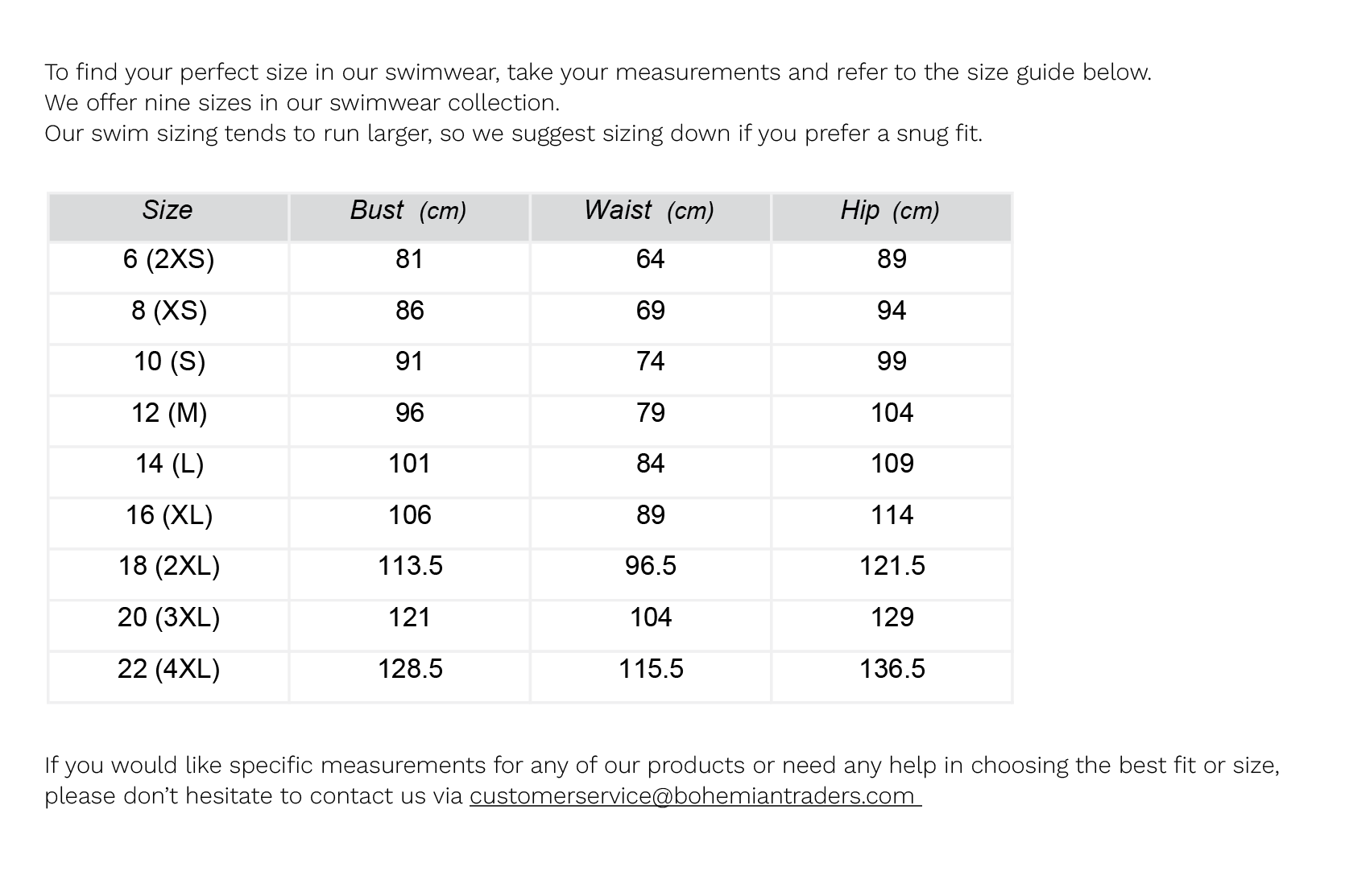Click the Size column header
This screenshot has width=1345, height=896.
[x=168, y=211]
